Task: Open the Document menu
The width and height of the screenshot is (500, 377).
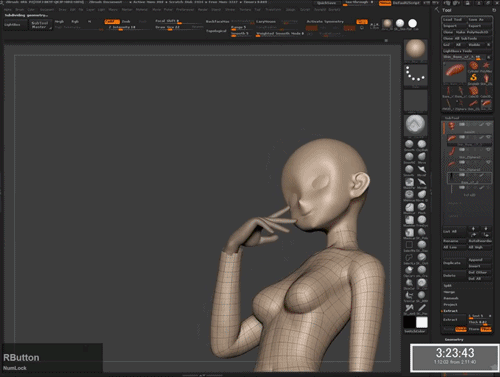Action: pyautogui.click(x=47, y=10)
